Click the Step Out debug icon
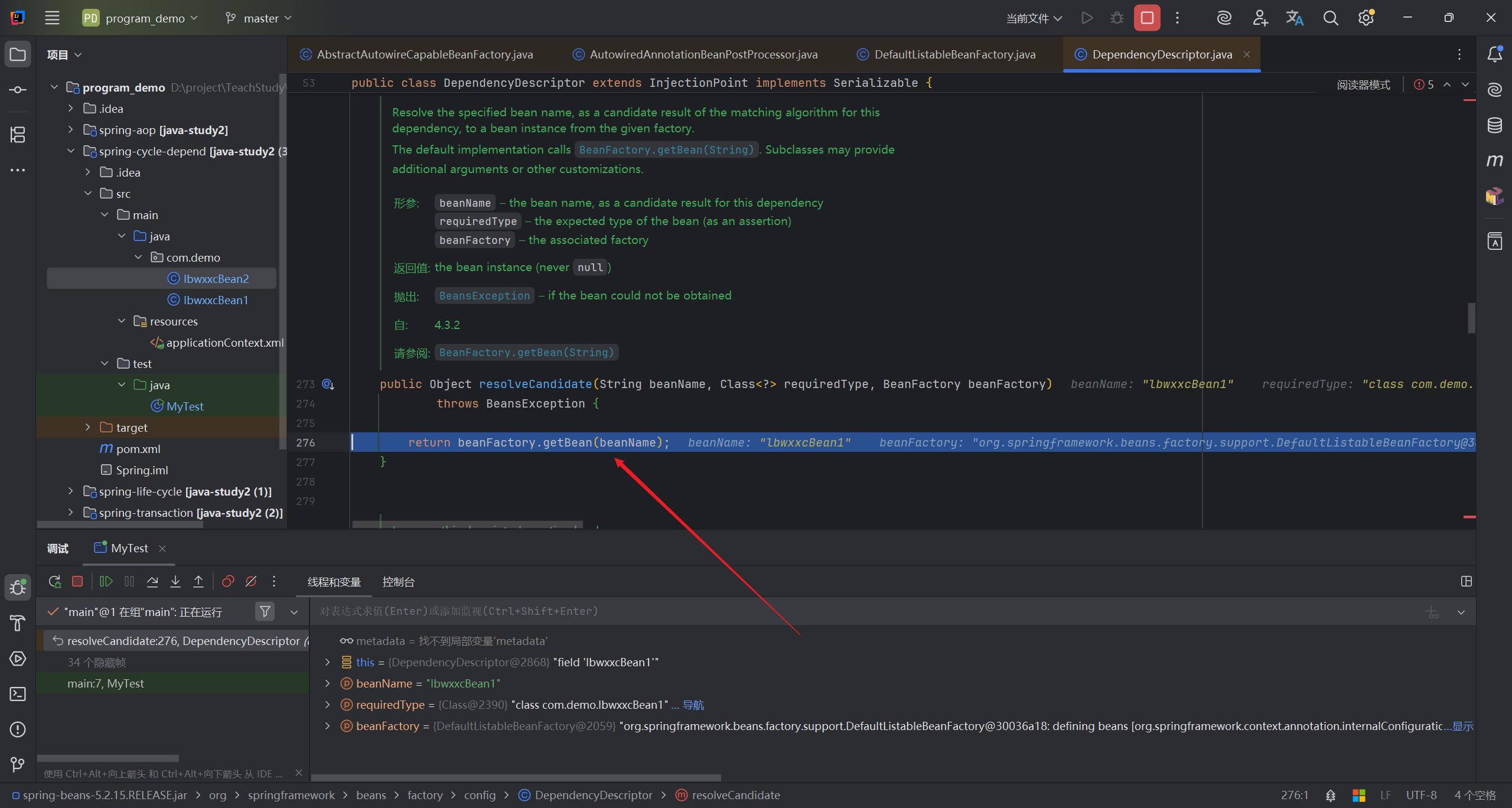This screenshot has height=808, width=1512. click(198, 582)
